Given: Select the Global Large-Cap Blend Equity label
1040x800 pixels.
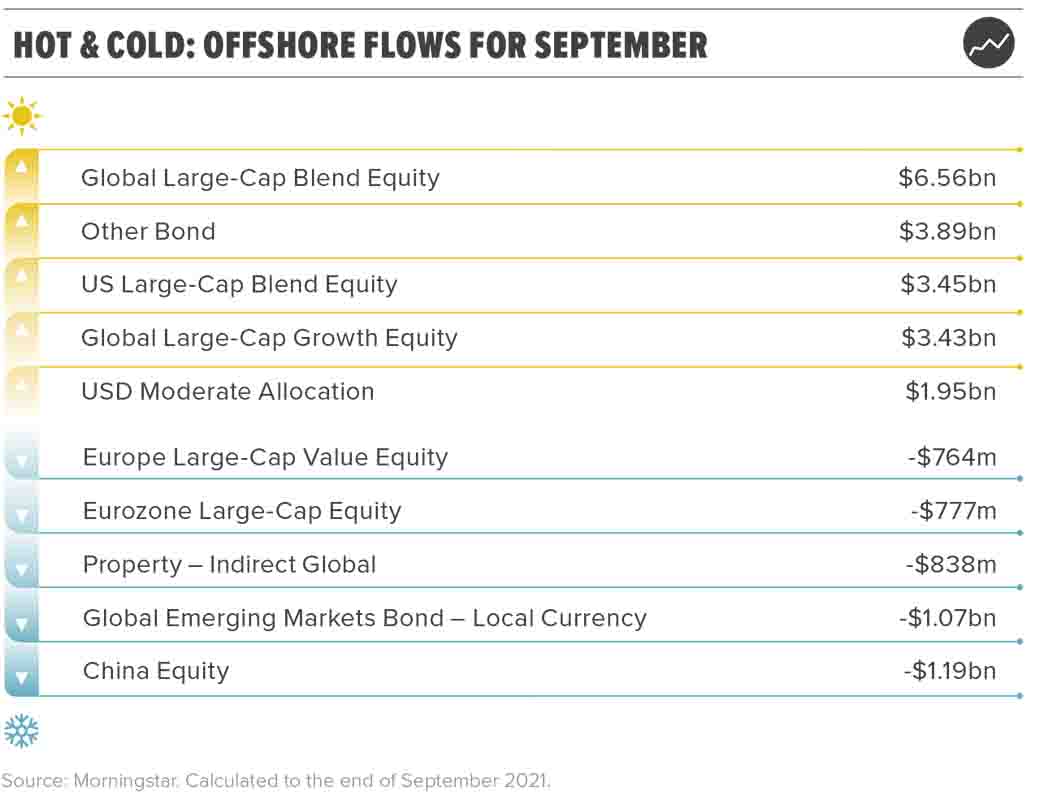Looking at the screenshot, I should [x=260, y=178].
